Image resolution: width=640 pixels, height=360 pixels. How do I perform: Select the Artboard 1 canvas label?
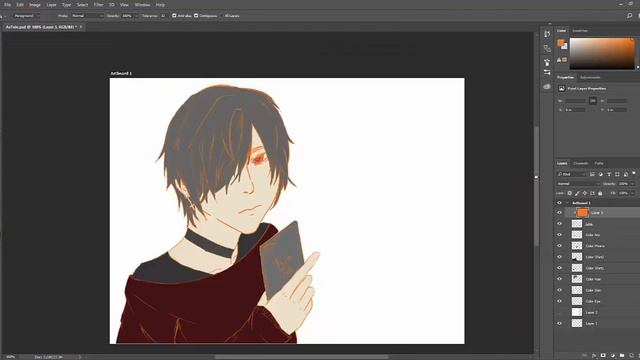121,73
